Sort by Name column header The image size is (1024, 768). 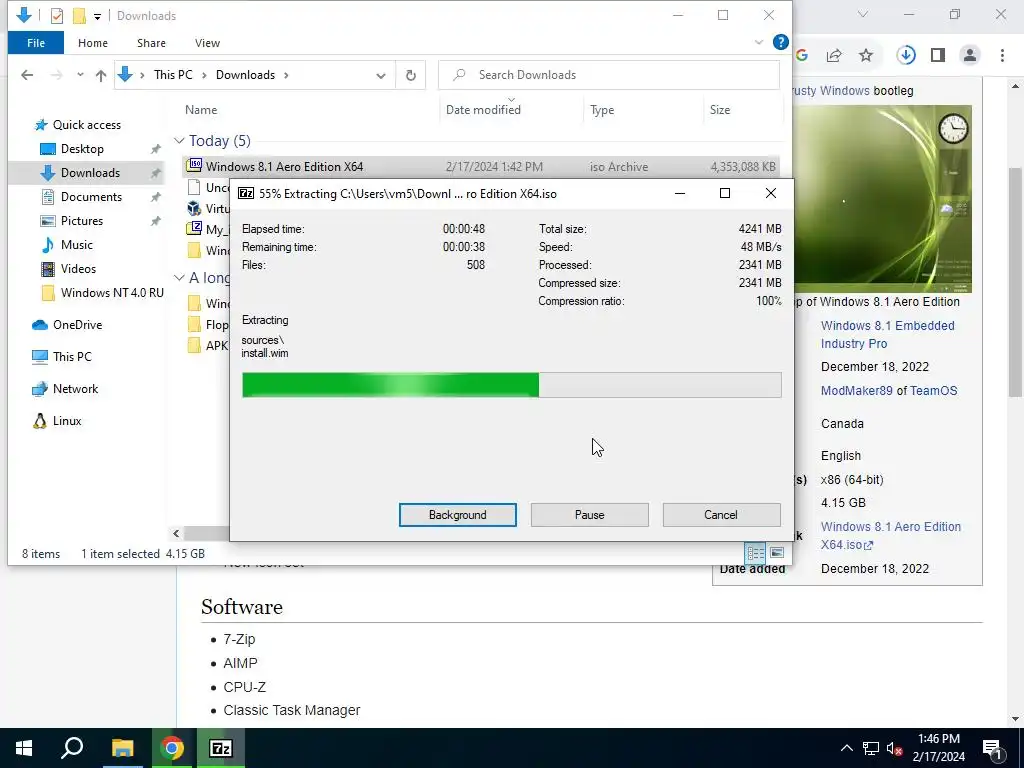click(200, 110)
